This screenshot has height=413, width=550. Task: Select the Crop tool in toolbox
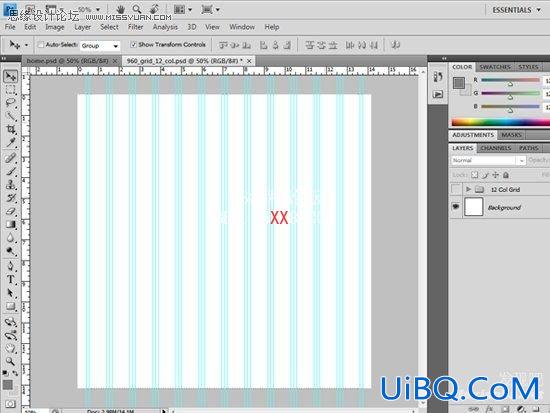[11, 129]
